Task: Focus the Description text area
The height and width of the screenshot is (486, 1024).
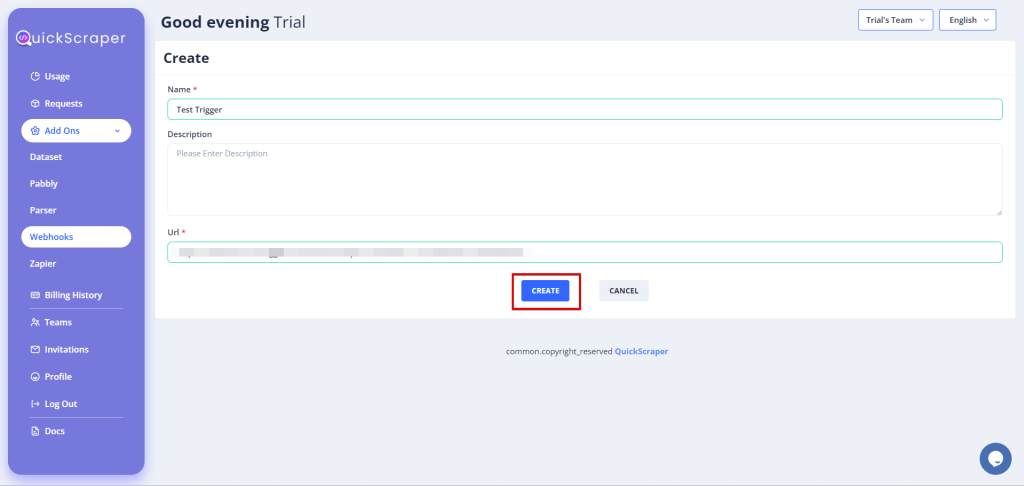Action: tap(584, 179)
